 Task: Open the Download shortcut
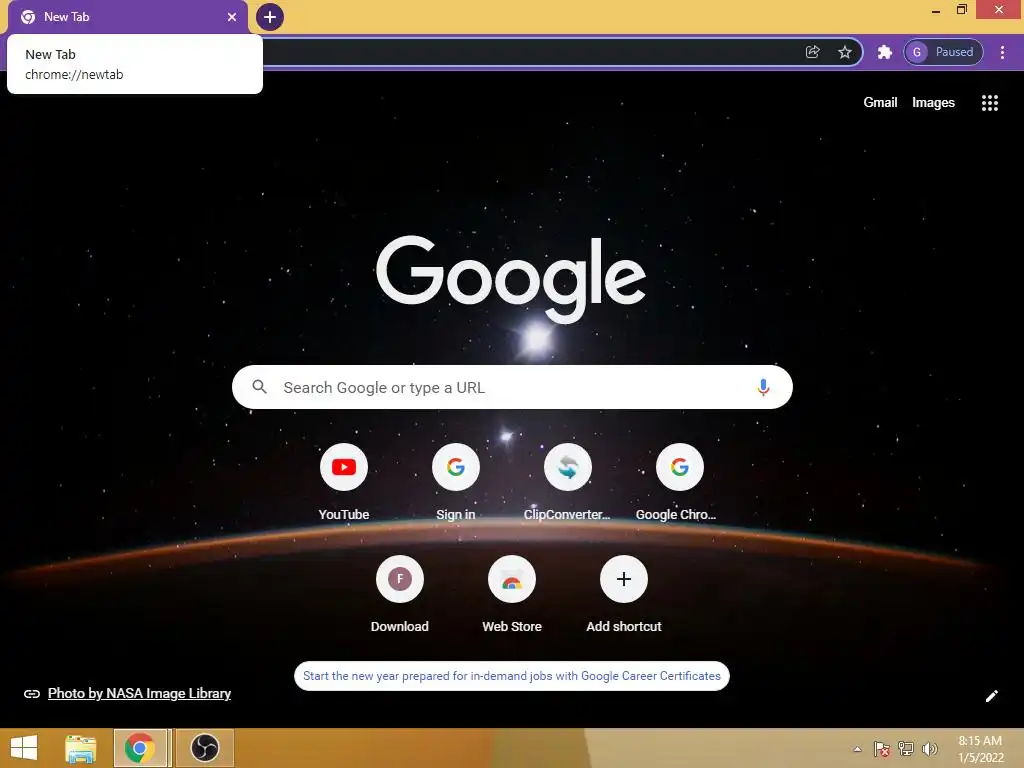tap(400, 595)
